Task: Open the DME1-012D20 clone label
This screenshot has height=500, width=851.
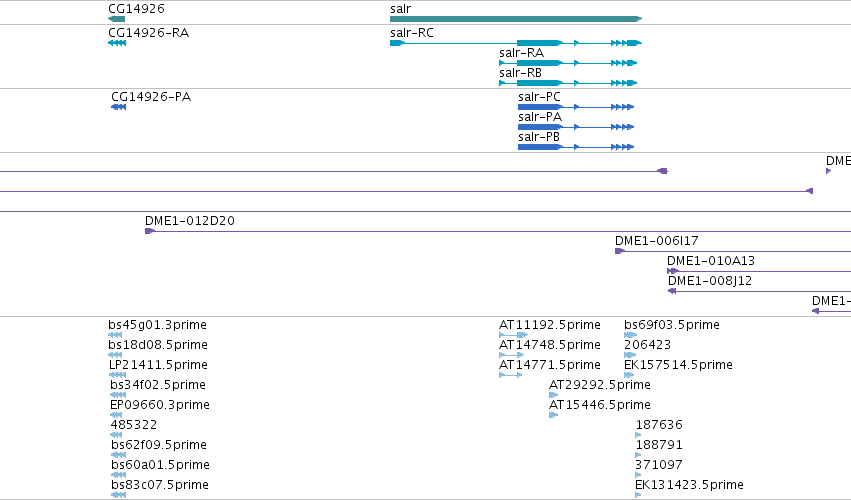Action: pos(189,221)
